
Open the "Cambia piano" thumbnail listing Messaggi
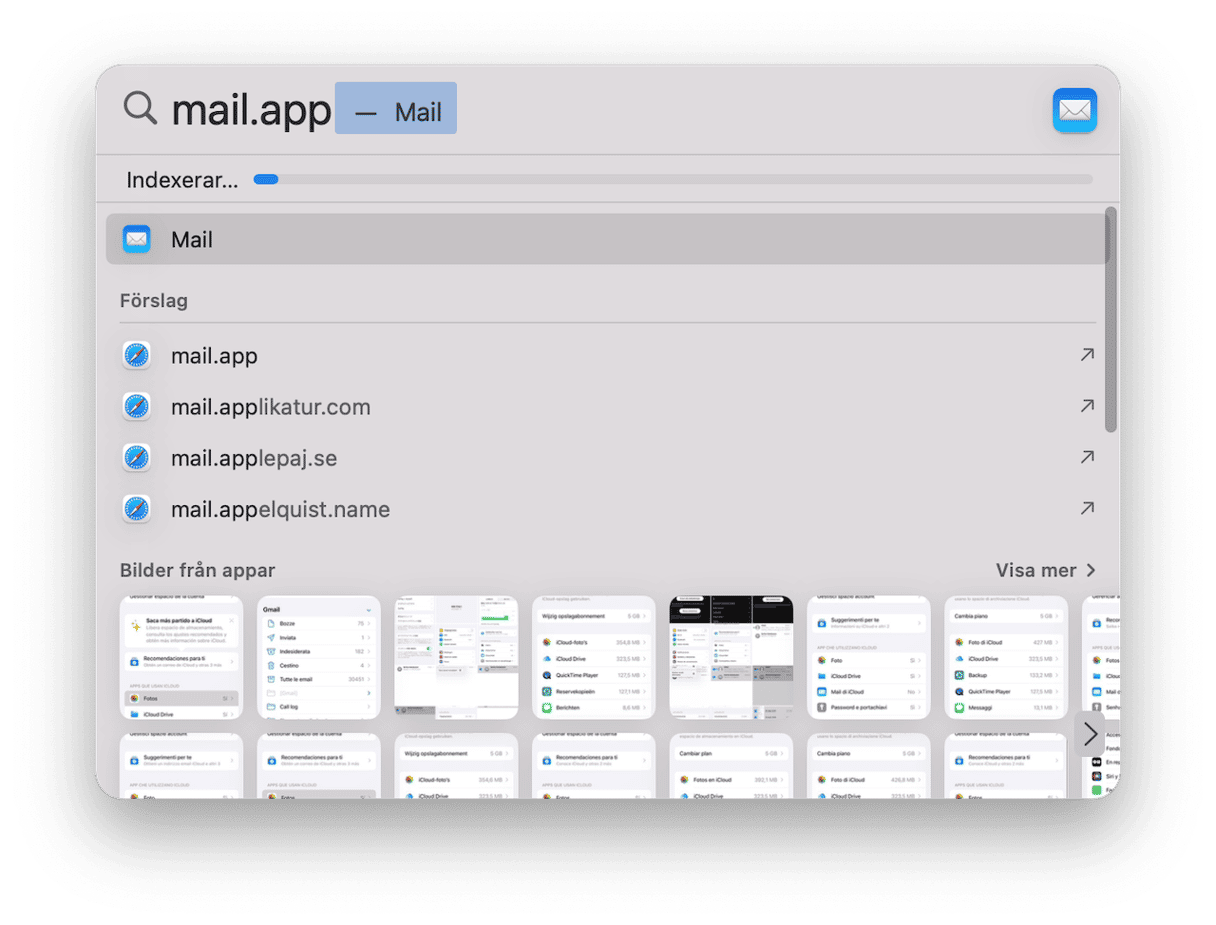(1006, 658)
